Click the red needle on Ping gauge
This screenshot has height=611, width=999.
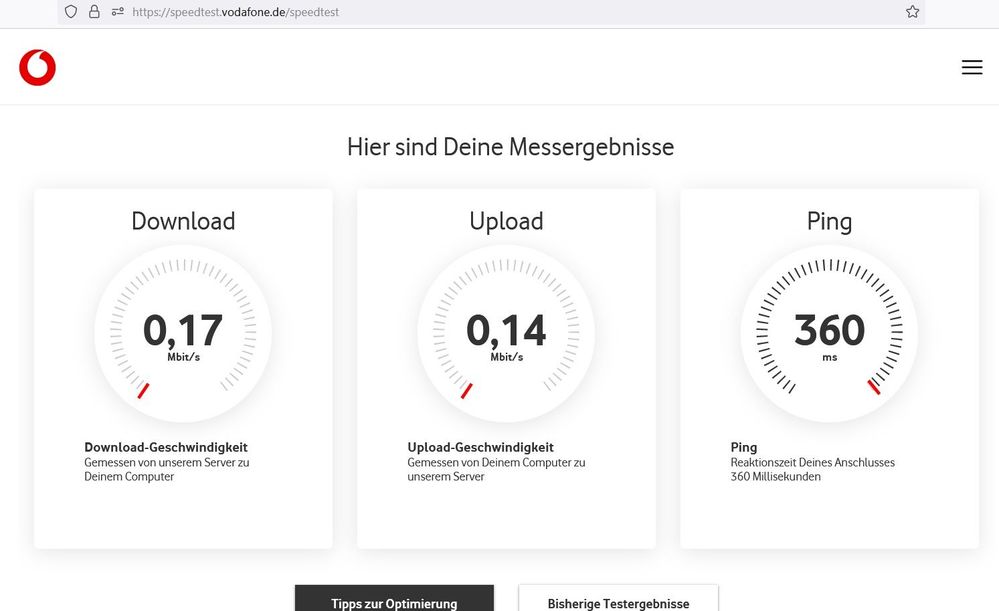pos(873,387)
